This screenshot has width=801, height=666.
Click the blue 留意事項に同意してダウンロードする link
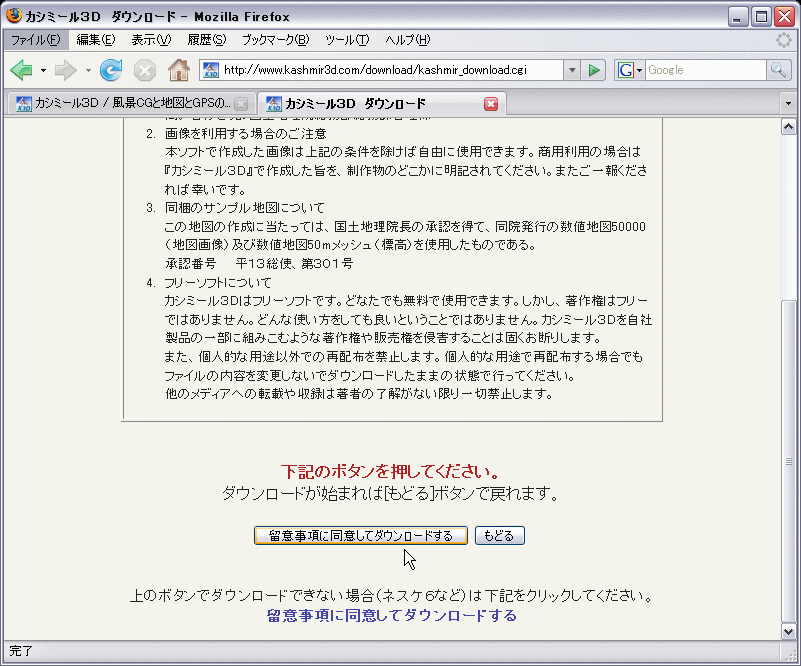tap(391, 615)
